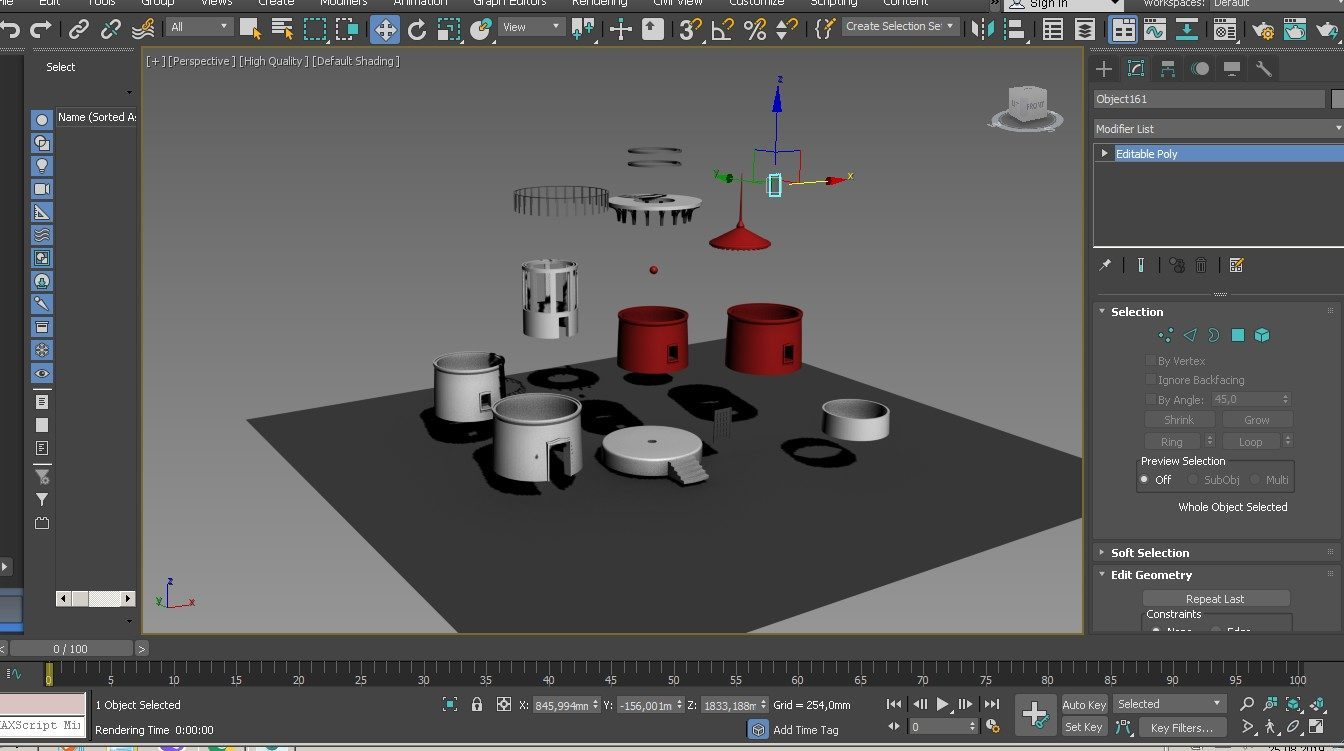The image size is (1344, 751).
Task: Toggle the Selection Lock padlock icon
Action: pos(477,704)
